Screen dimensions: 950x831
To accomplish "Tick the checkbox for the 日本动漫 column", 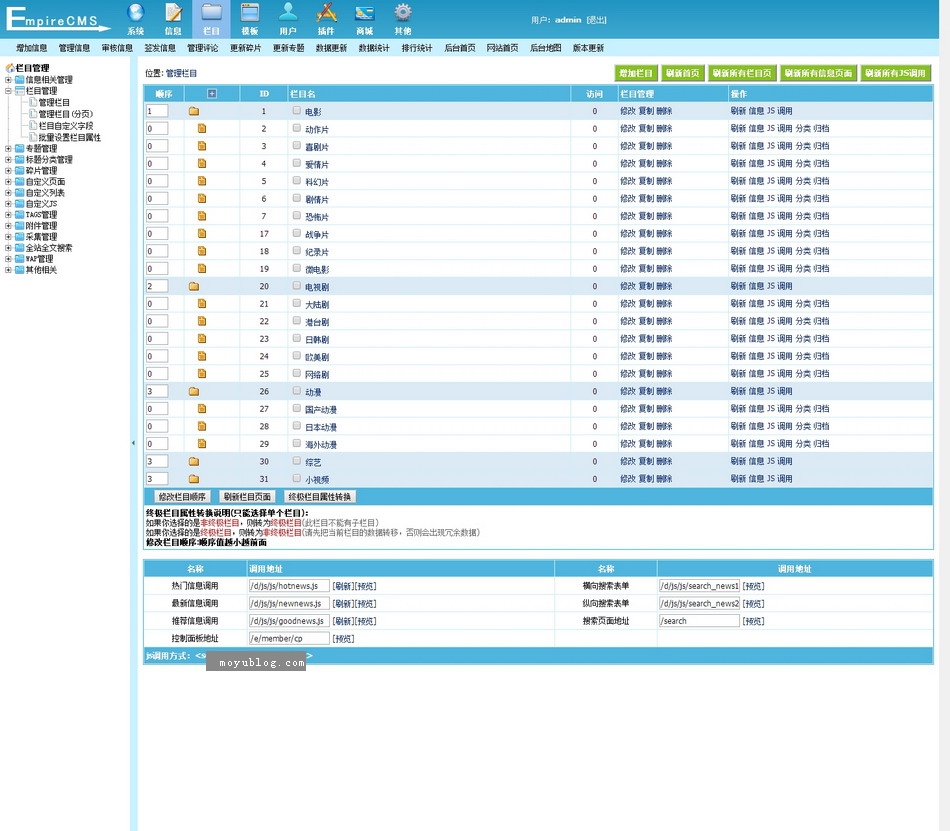I will pos(297,426).
